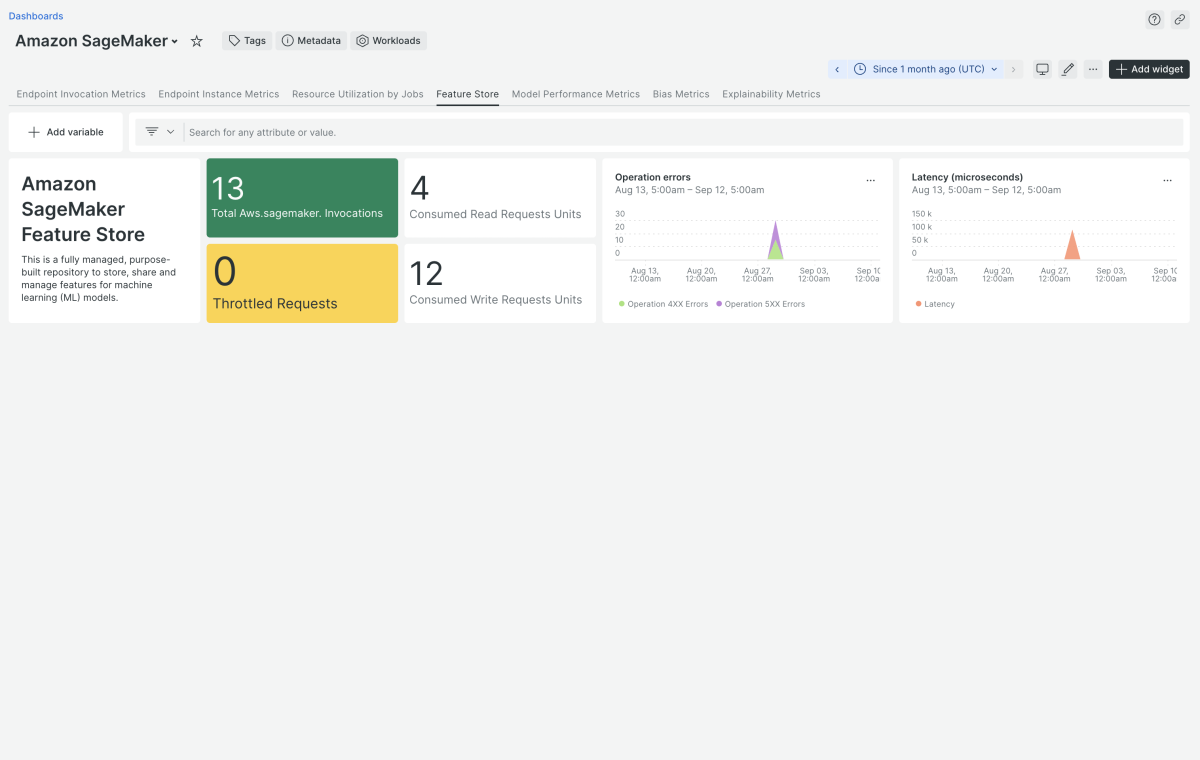1200x760 pixels.
Task: Favorite the dashboard with star icon
Action: [197, 41]
